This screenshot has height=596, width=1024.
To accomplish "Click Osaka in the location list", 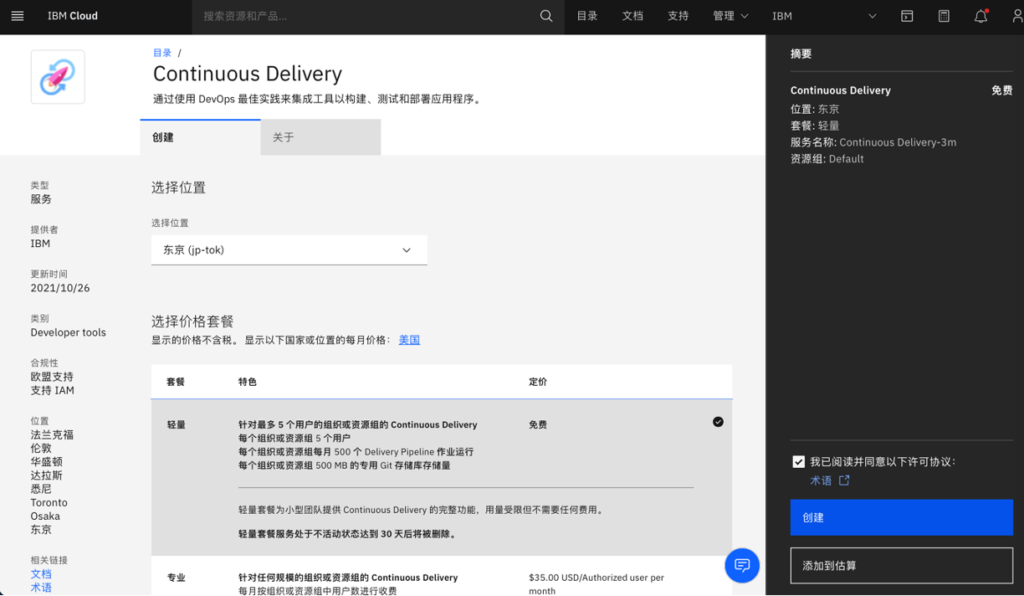I will tap(45, 516).
